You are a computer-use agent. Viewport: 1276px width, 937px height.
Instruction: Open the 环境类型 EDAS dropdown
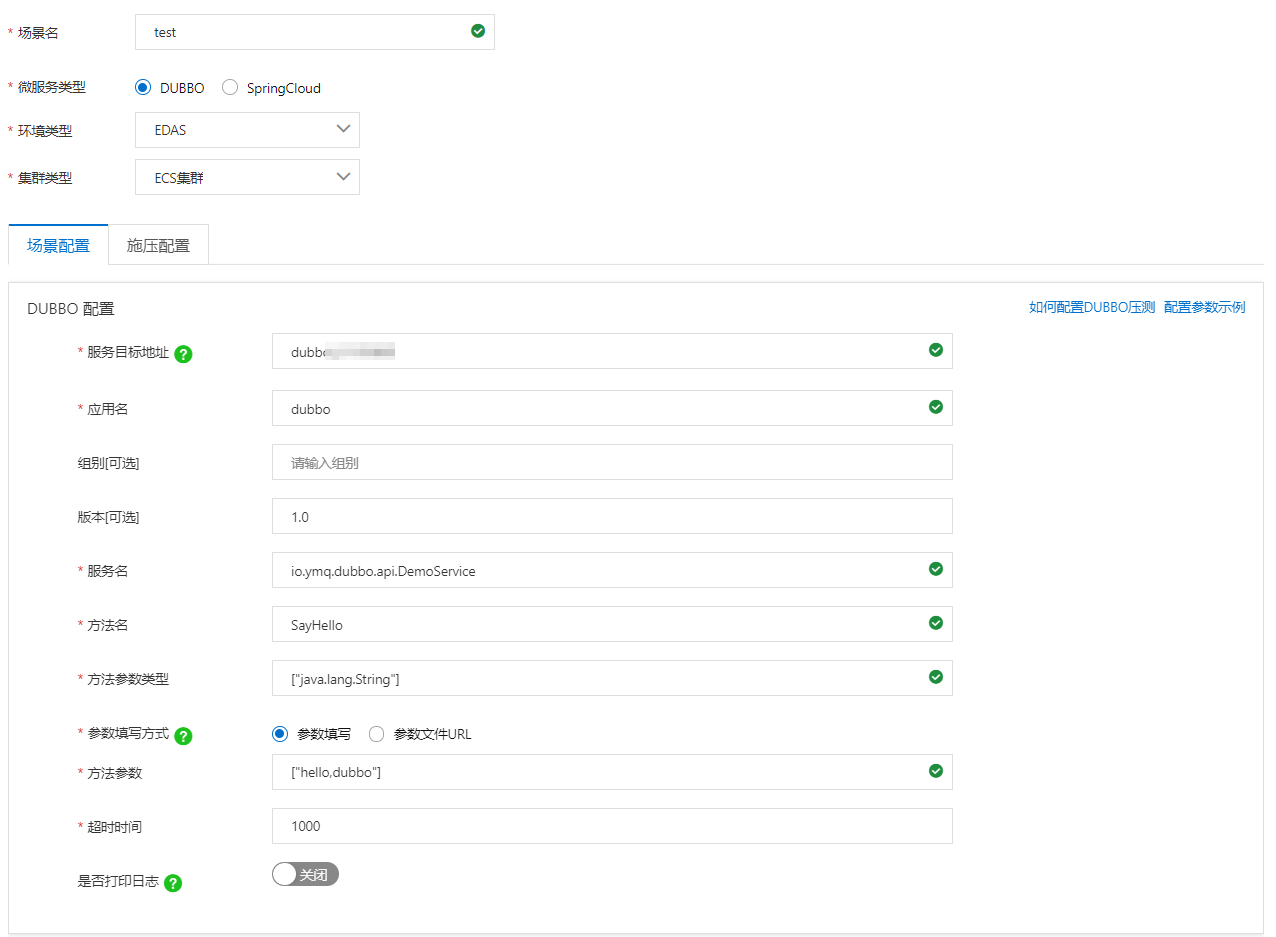tap(247, 130)
